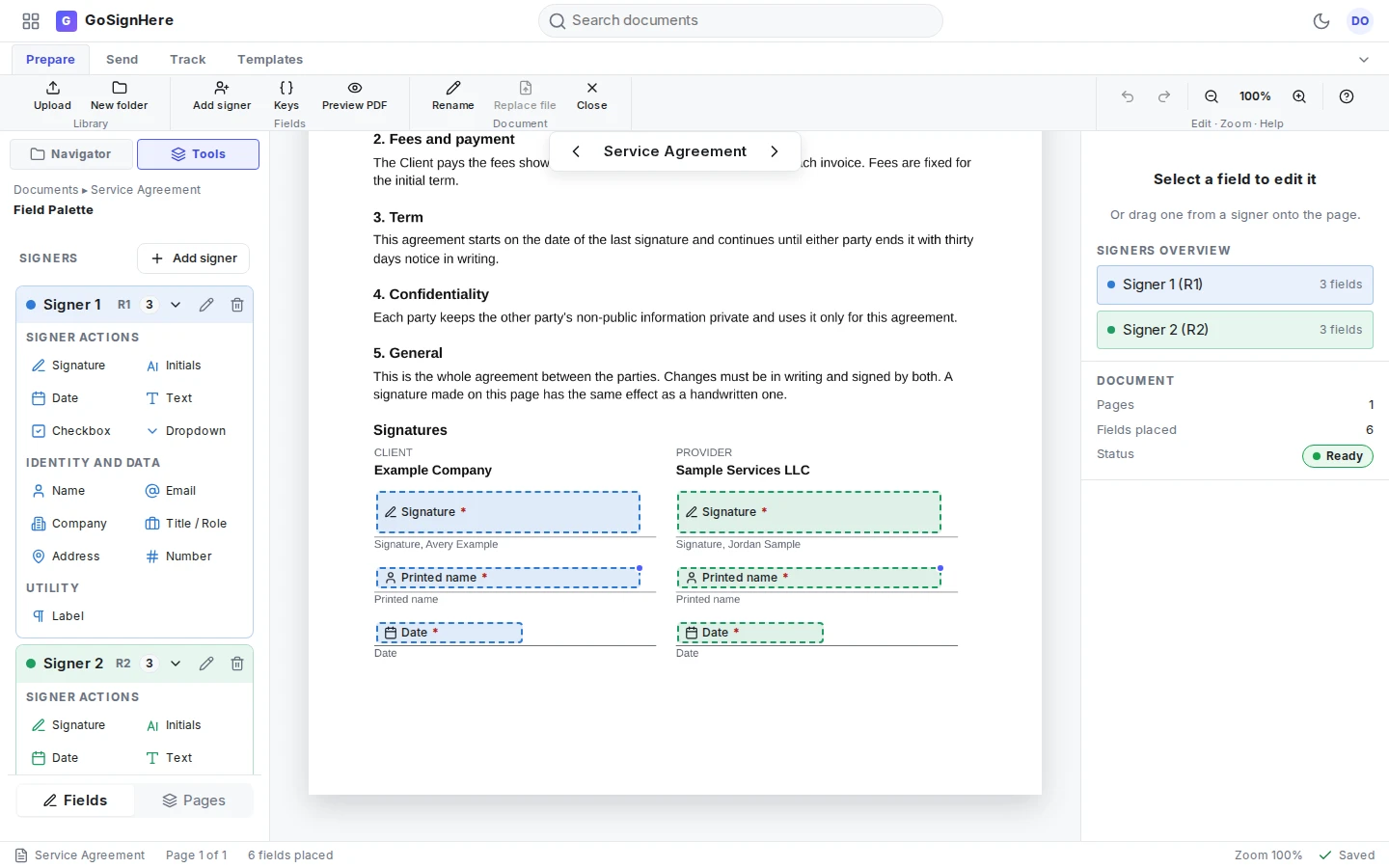This screenshot has width=1389, height=868.
Task: Edit Signer 2 with pencil icon
Action: pyautogui.click(x=206, y=664)
